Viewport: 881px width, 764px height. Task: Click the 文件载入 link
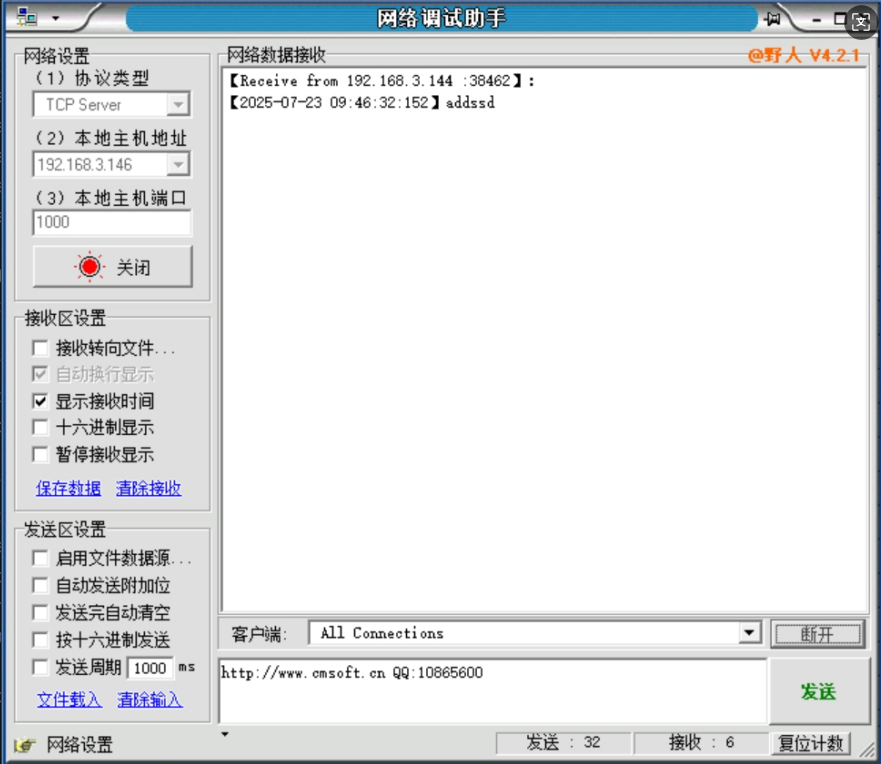click(70, 700)
